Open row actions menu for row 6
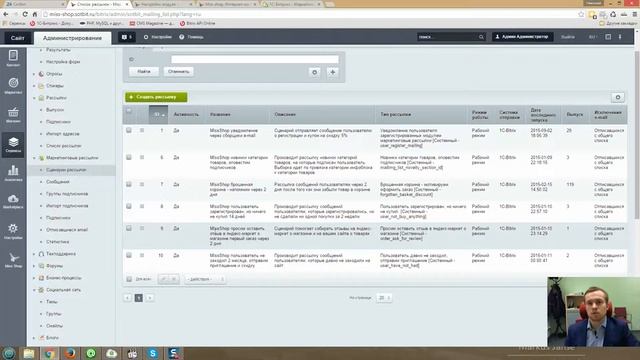Screen dimensions: 640x360 142,157
